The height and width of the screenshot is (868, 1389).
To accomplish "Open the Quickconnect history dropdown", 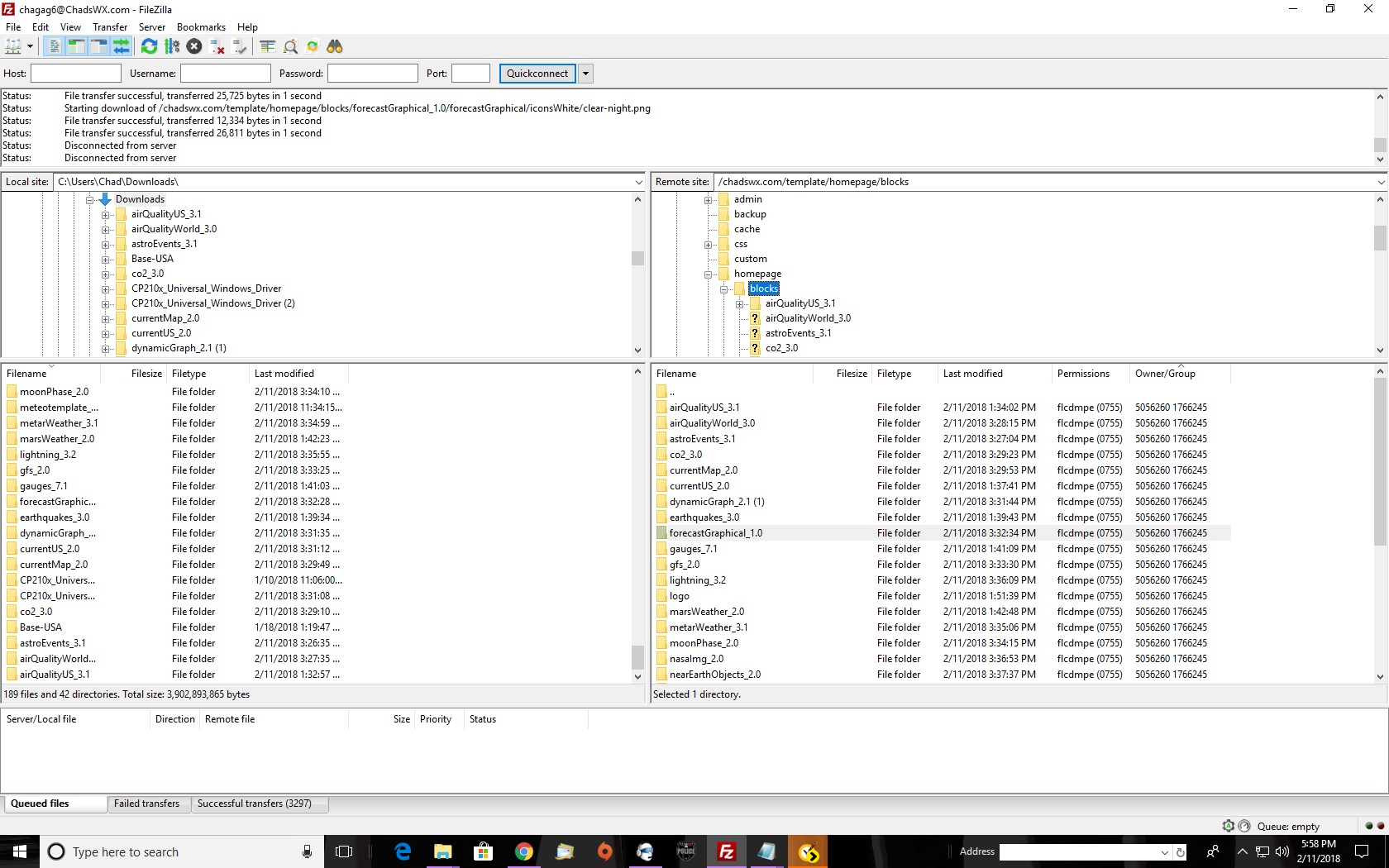I will point(585,74).
